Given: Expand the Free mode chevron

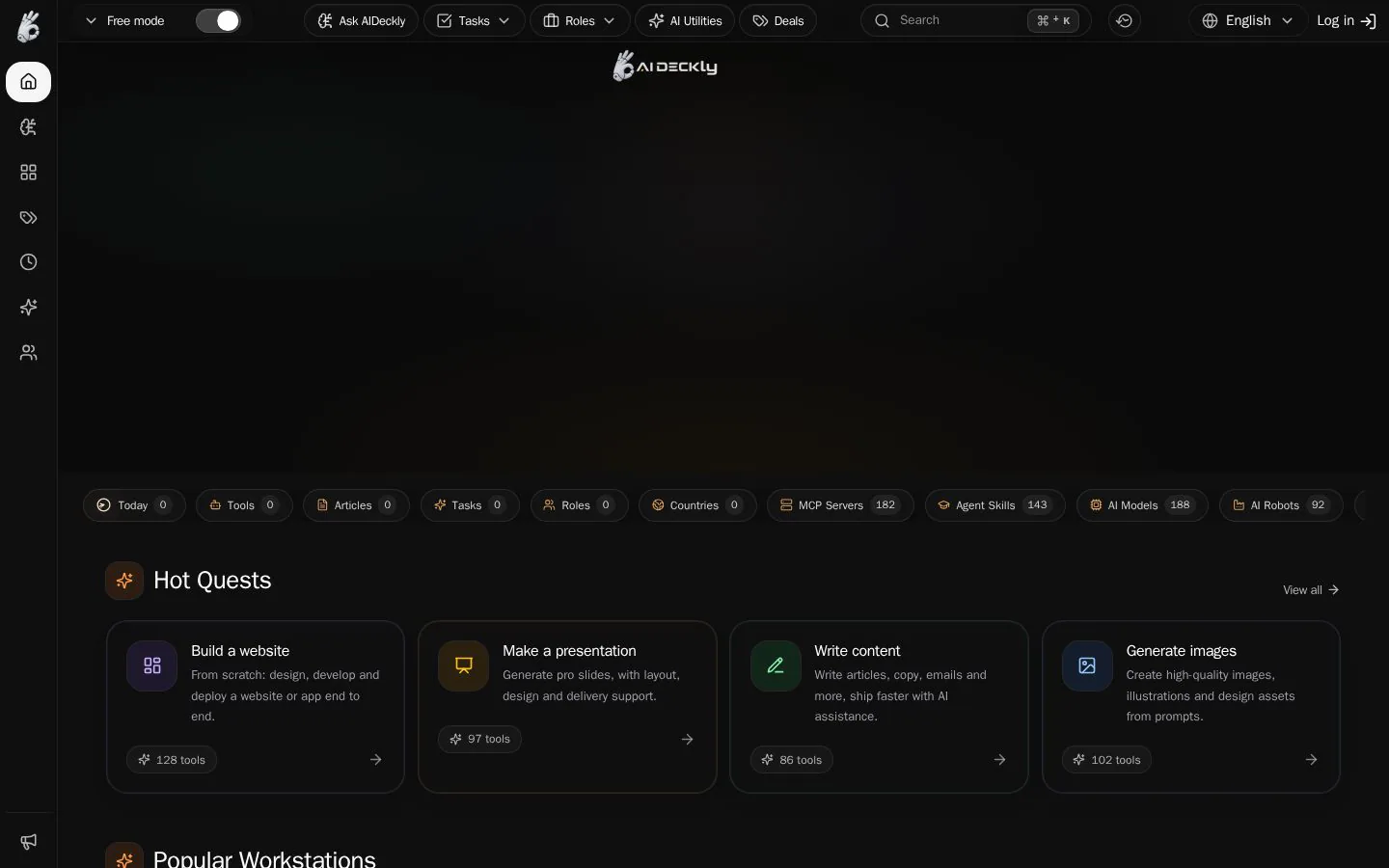Looking at the screenshot, I should point(91,20).
